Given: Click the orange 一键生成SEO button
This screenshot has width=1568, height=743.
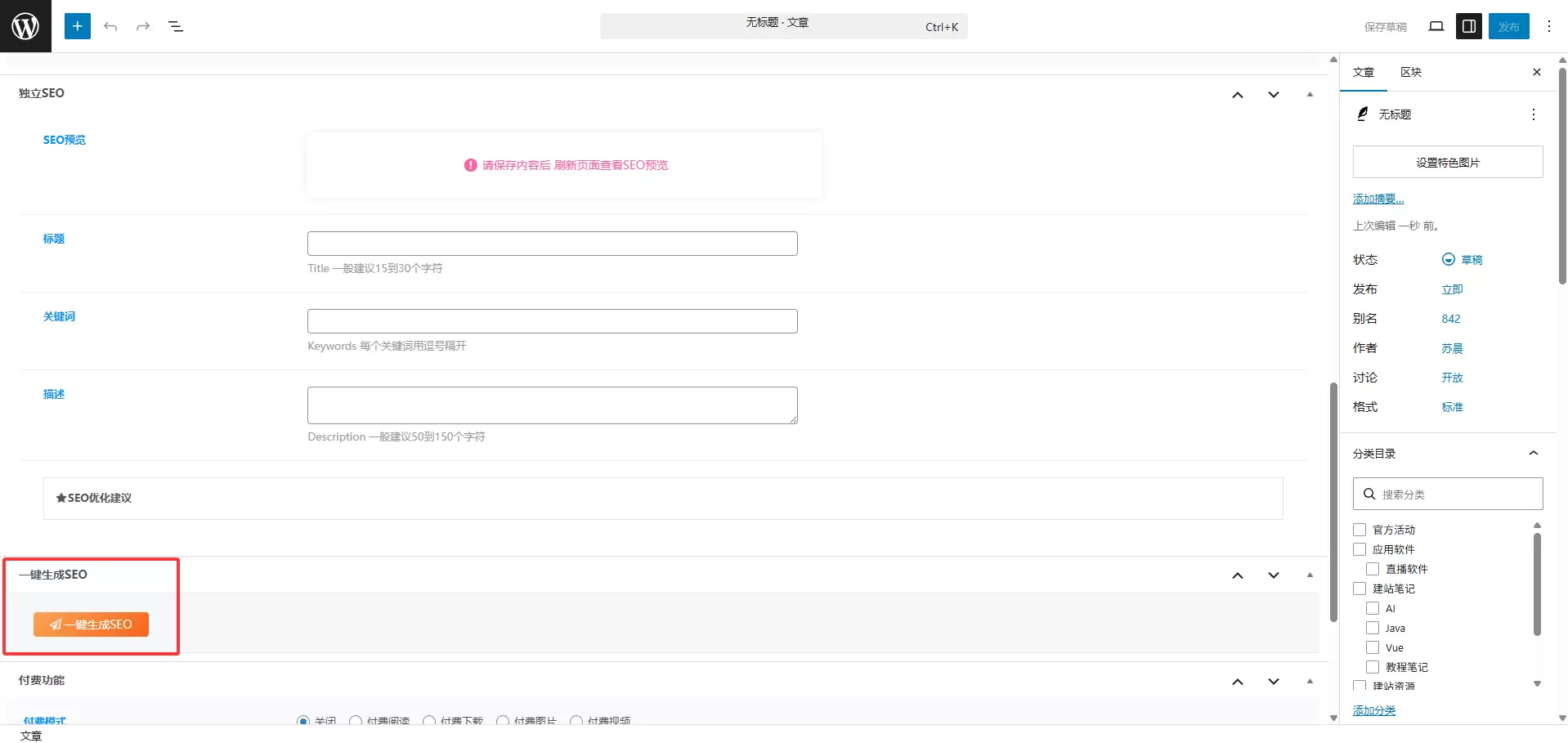Looking at the screenshot, I should tap(91, 624).
